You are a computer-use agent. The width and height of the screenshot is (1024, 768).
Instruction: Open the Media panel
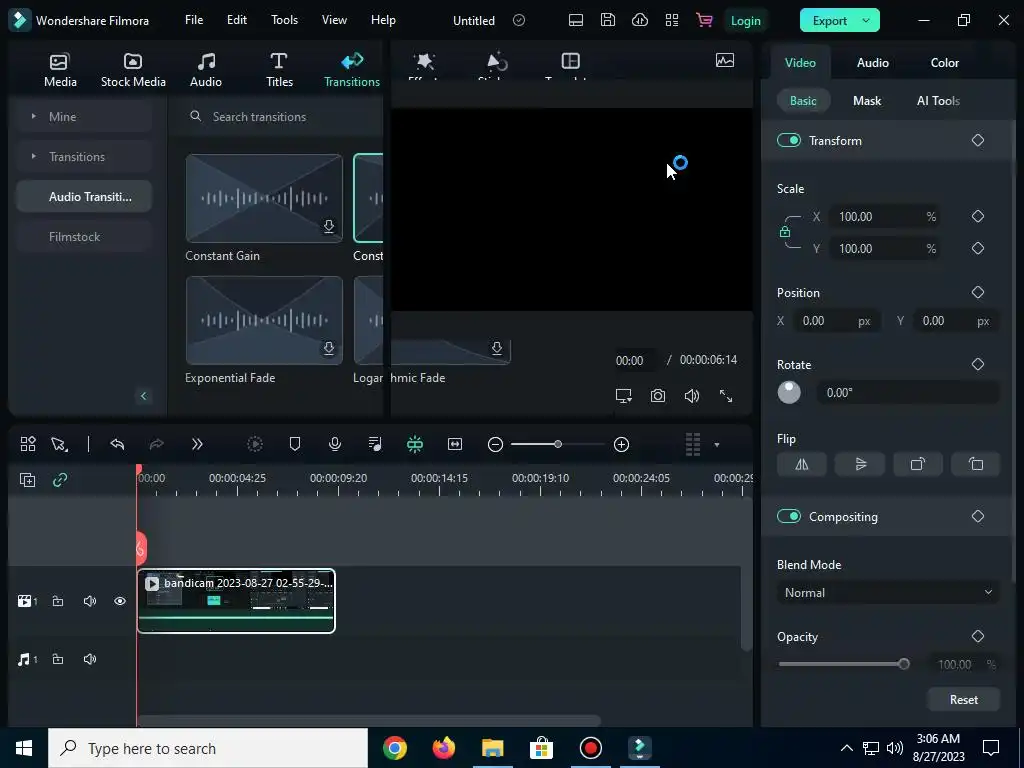coord(60,70)
